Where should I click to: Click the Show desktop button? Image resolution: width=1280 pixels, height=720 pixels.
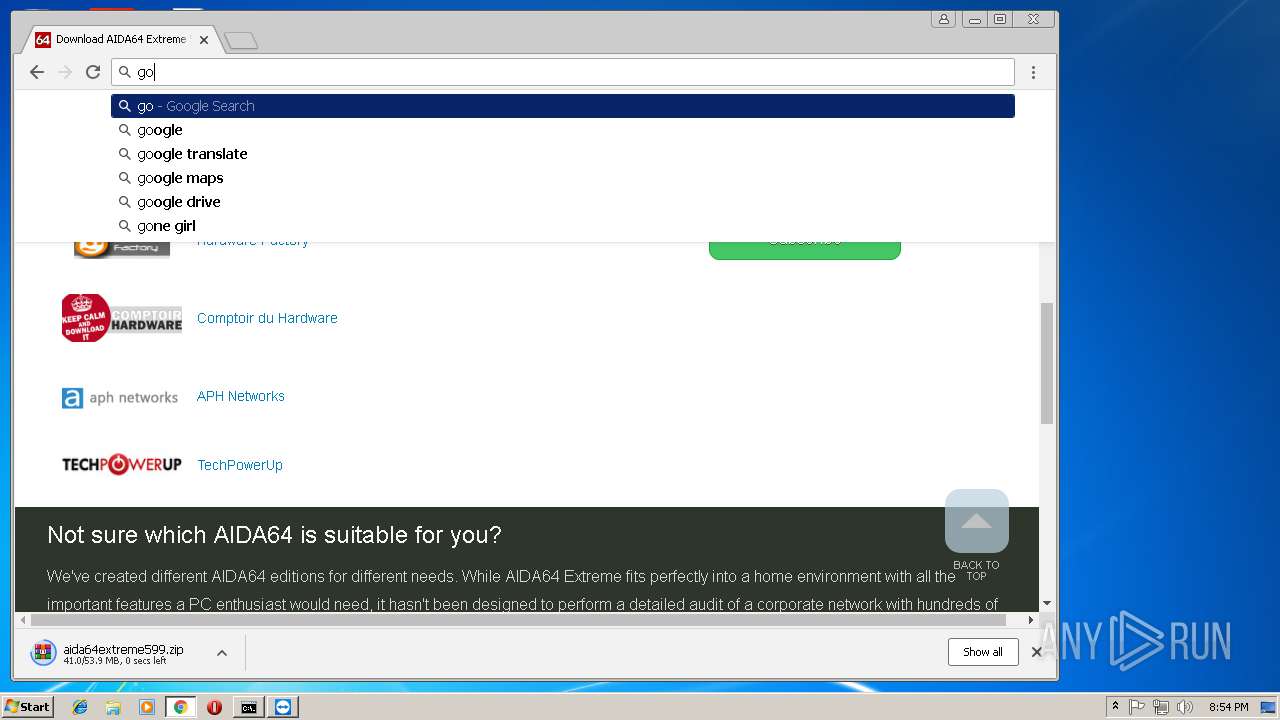[1268, 707]
